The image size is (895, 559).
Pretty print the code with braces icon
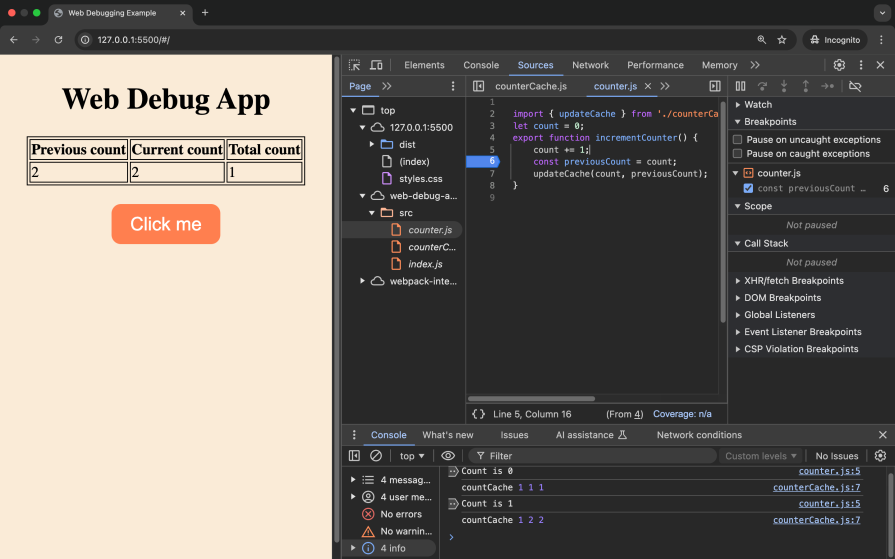[x=478, y=414]
